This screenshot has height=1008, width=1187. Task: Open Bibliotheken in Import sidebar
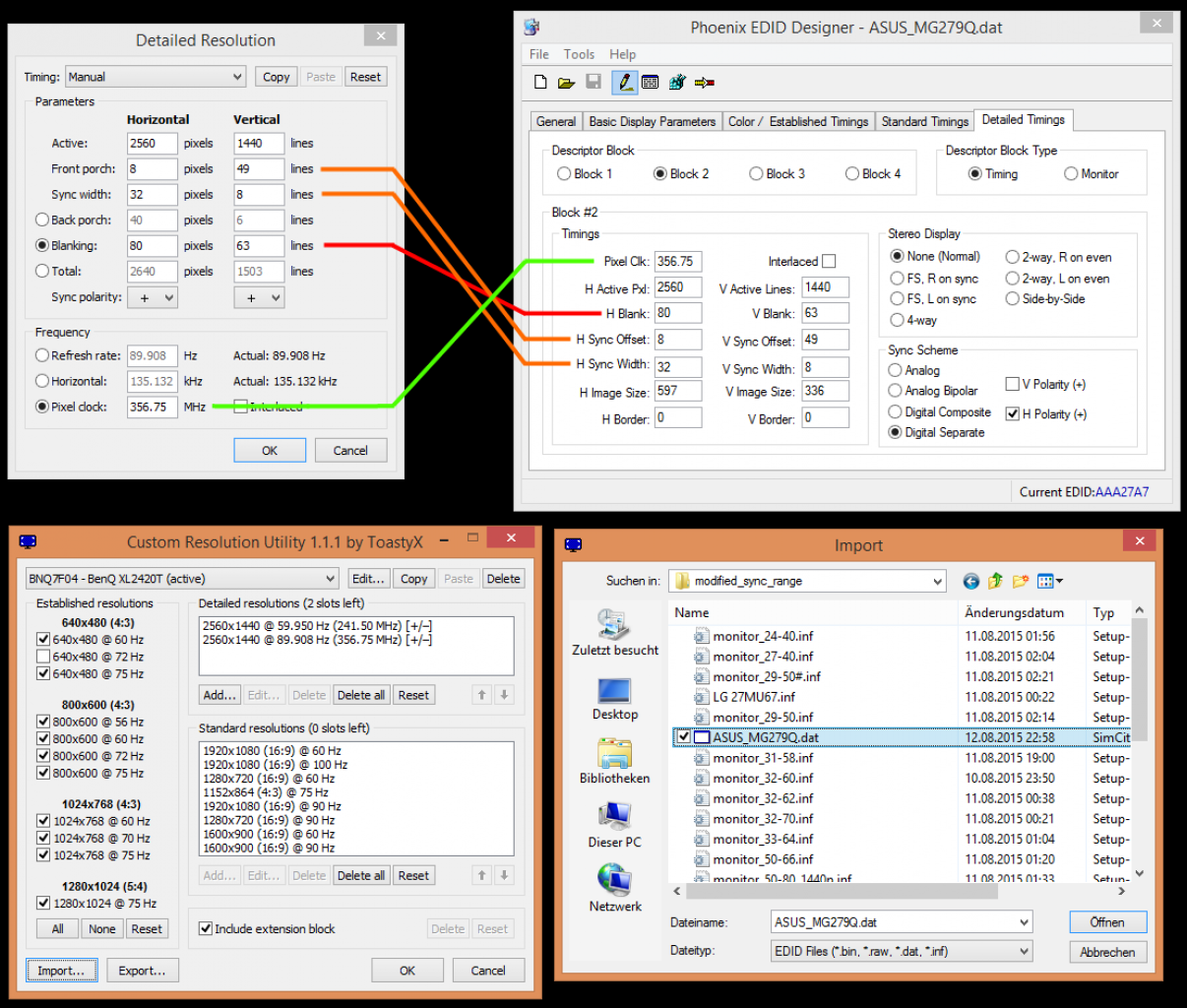(x=615, y=761)
